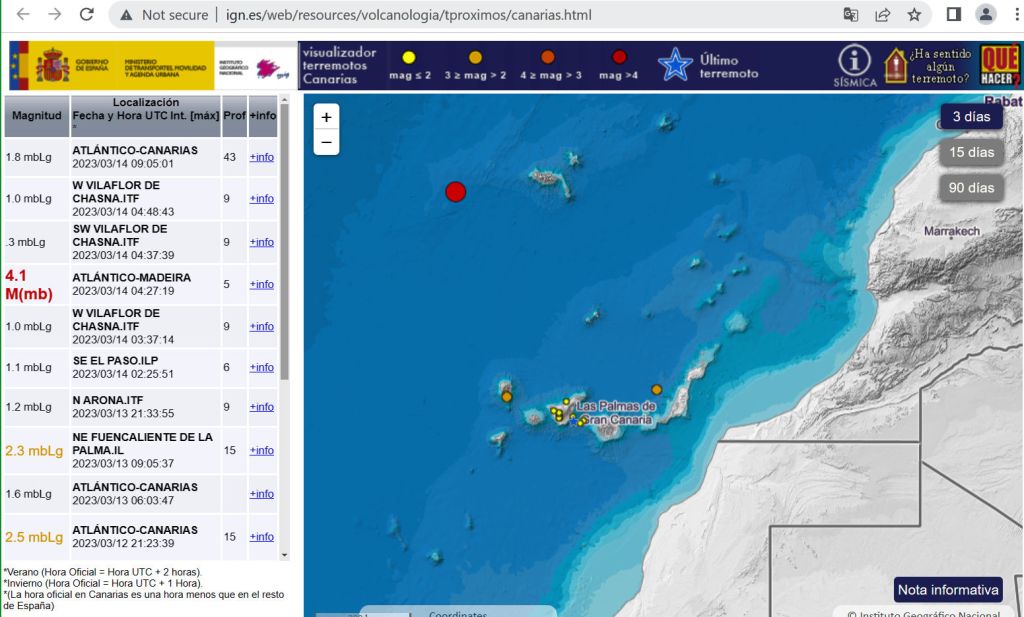This screenshot has height=617, width=1024.
Task: Open the Sísmica info icon
Action: [854, 61]
